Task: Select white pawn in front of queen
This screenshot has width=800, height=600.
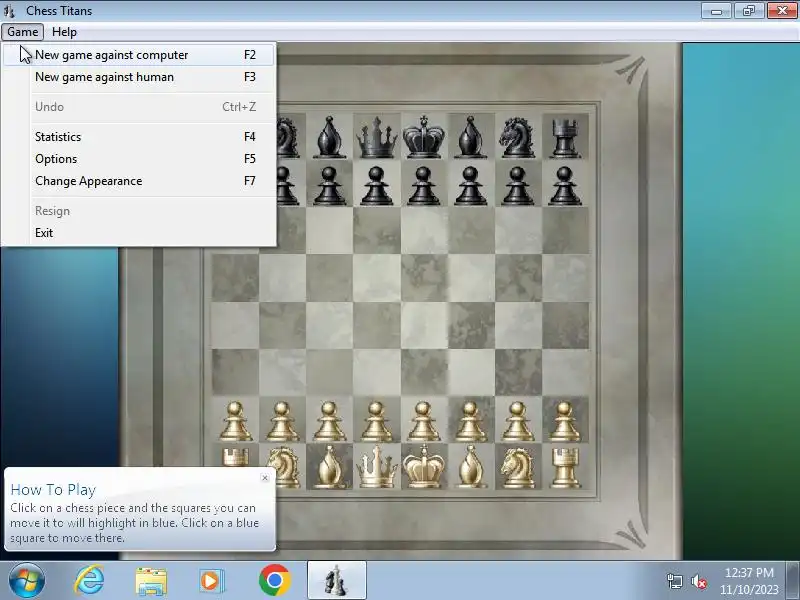Action: [377, 421]
